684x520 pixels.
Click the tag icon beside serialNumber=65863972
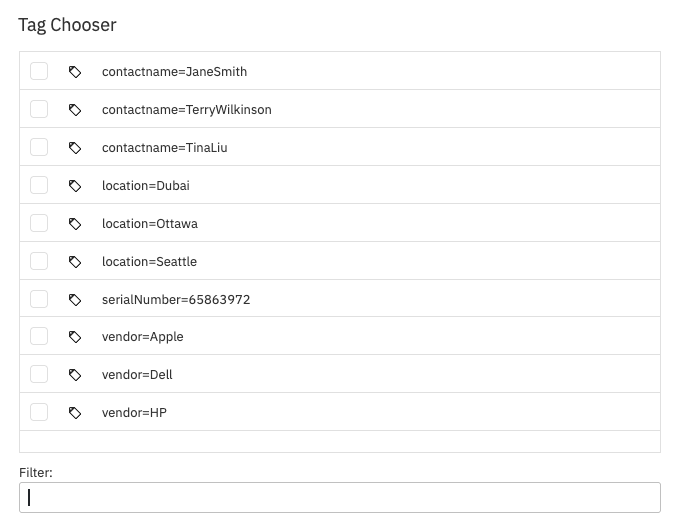(75, 300)
